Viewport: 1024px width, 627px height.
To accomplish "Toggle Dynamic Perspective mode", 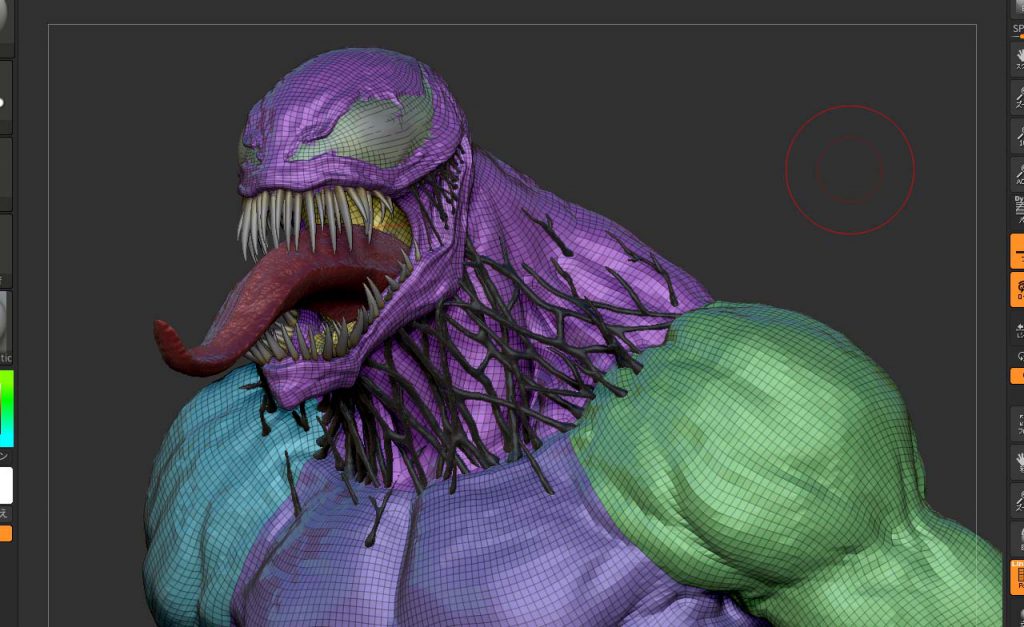I will click(x=1017, y=211).
